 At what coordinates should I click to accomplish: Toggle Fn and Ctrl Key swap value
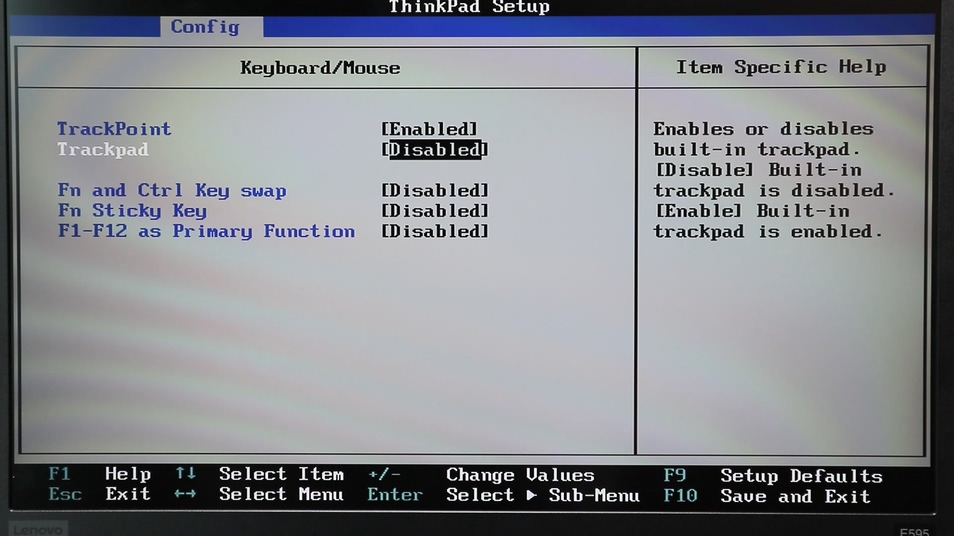[x=434, y=190]
